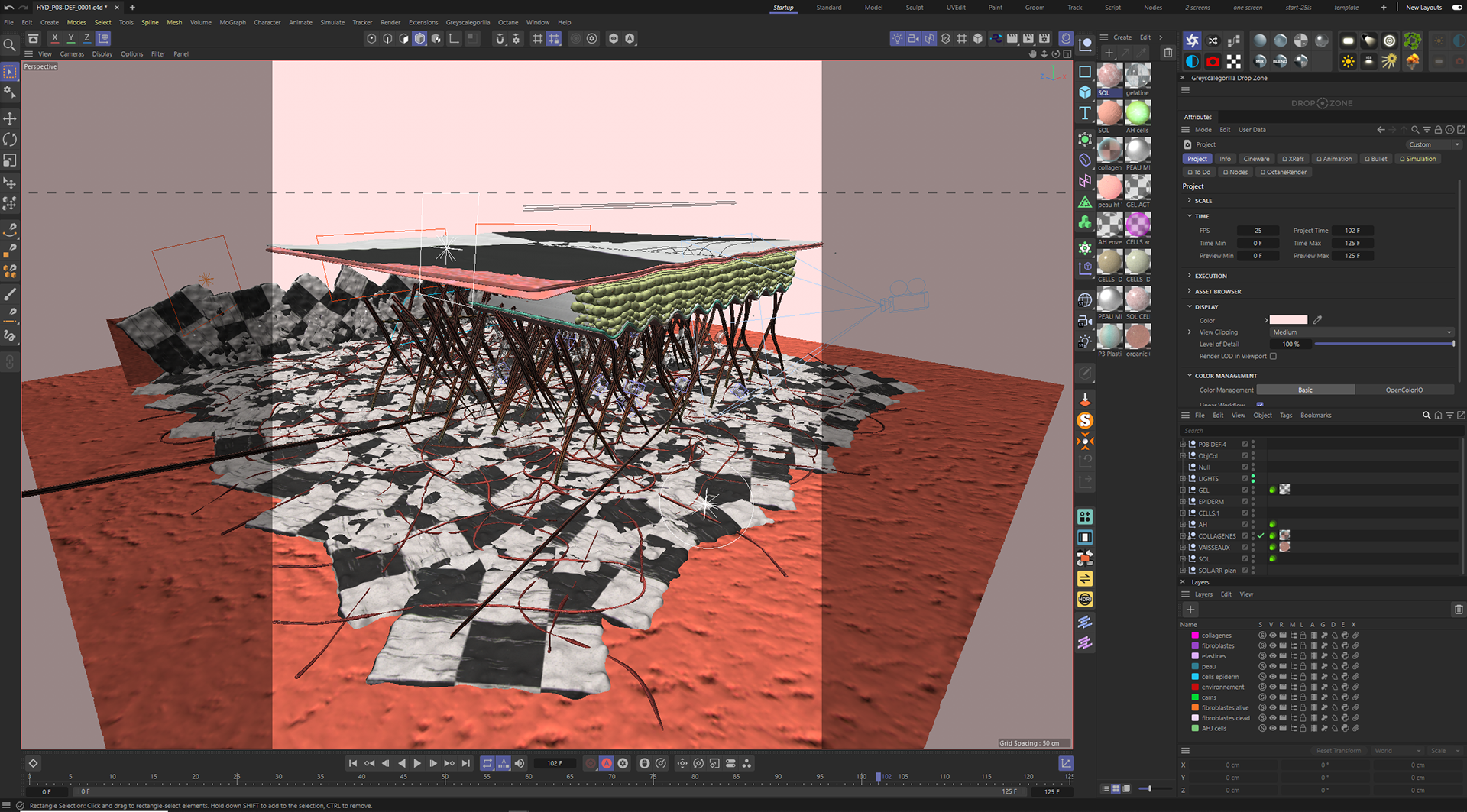Toggle render eye of cams layer

pos(1283,697)
